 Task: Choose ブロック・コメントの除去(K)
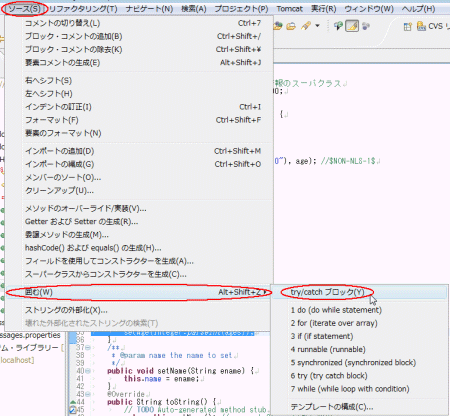[x=139, y=50]
